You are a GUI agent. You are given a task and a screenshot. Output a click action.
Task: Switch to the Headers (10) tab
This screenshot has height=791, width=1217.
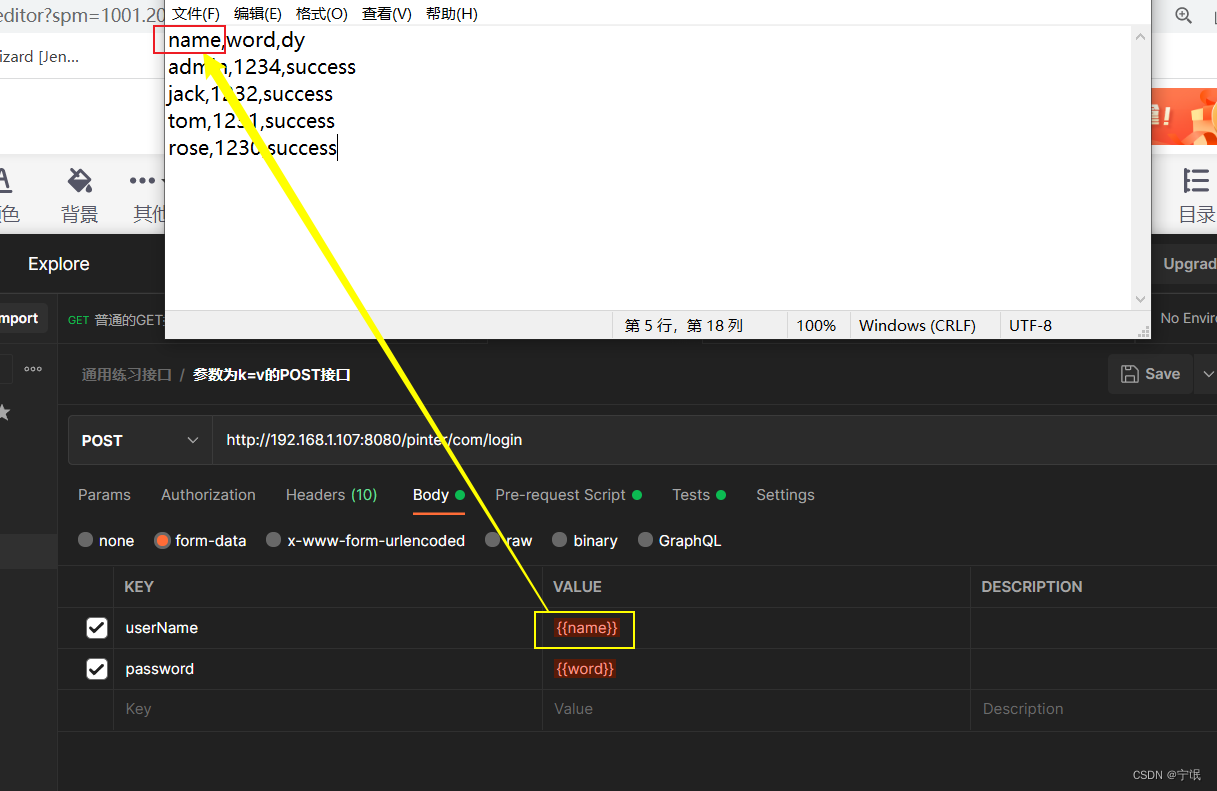(331, 495)
